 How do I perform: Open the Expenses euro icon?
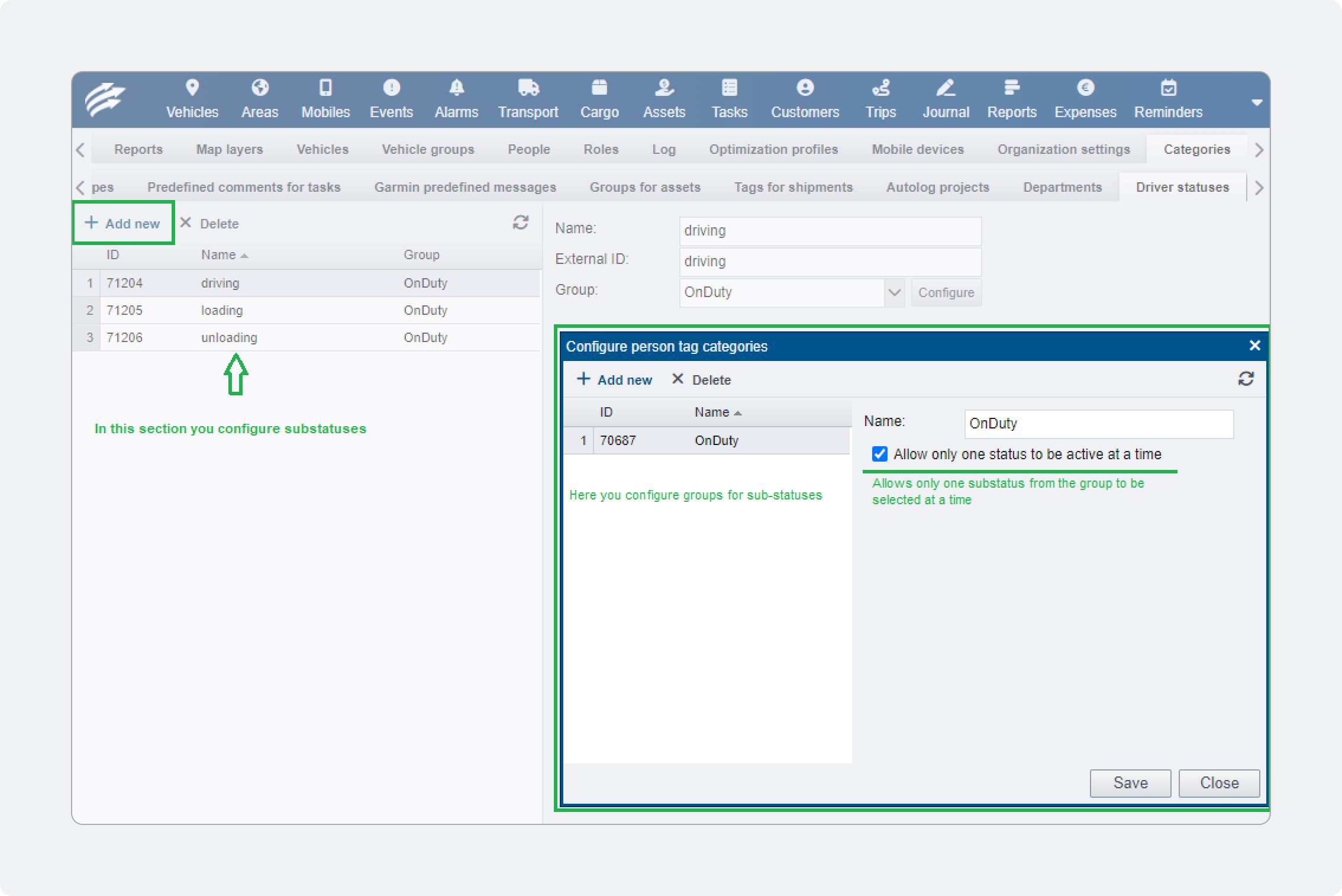click(1085, 88)
